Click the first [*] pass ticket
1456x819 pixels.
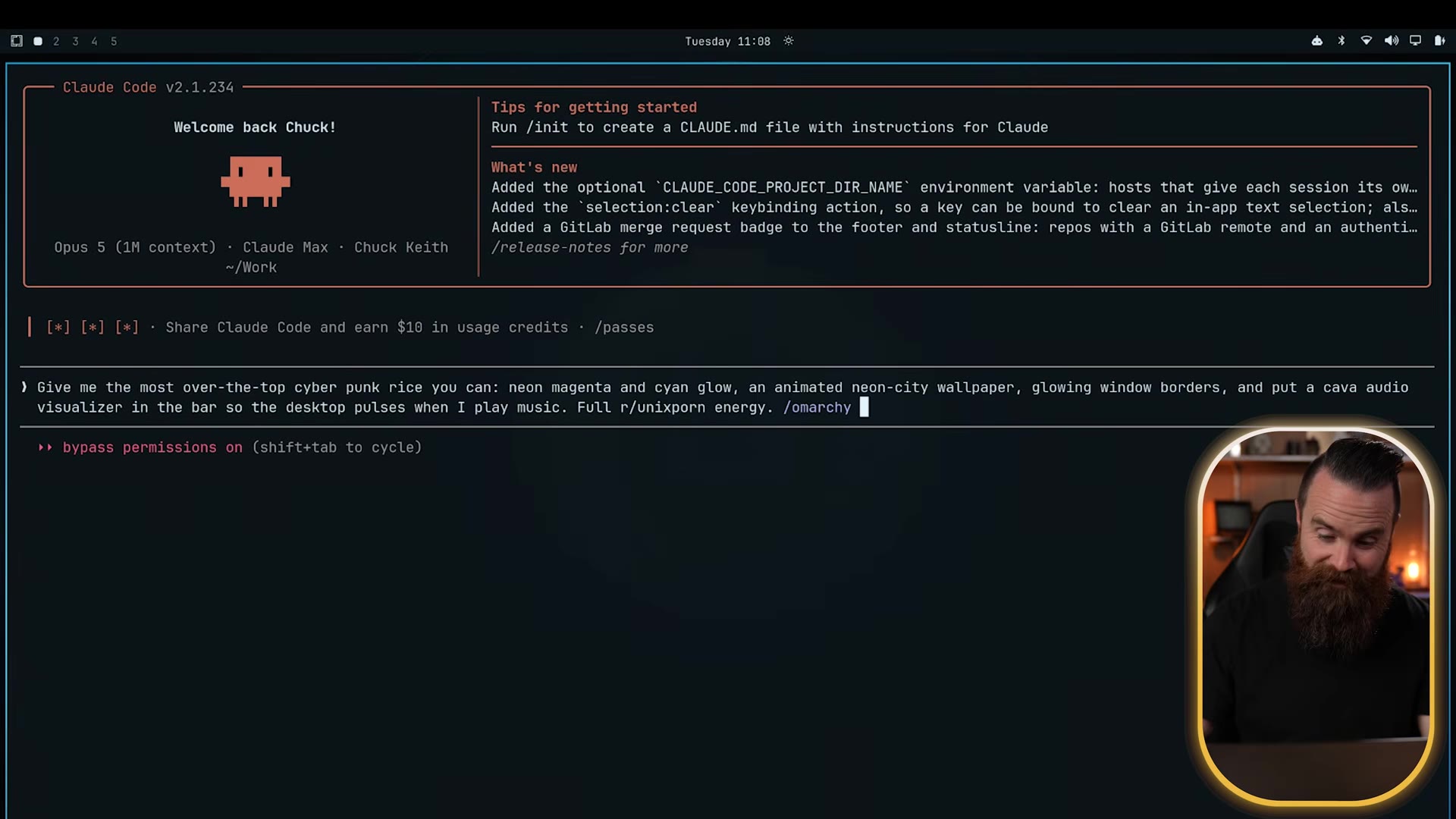click(x=58, y=328)
